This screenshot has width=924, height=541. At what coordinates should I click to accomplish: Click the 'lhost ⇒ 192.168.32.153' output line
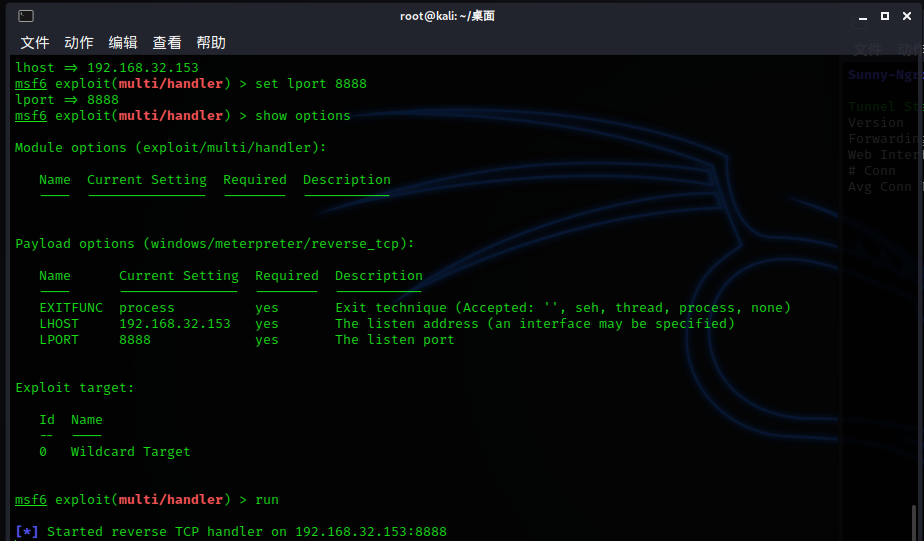coord(107,68)
